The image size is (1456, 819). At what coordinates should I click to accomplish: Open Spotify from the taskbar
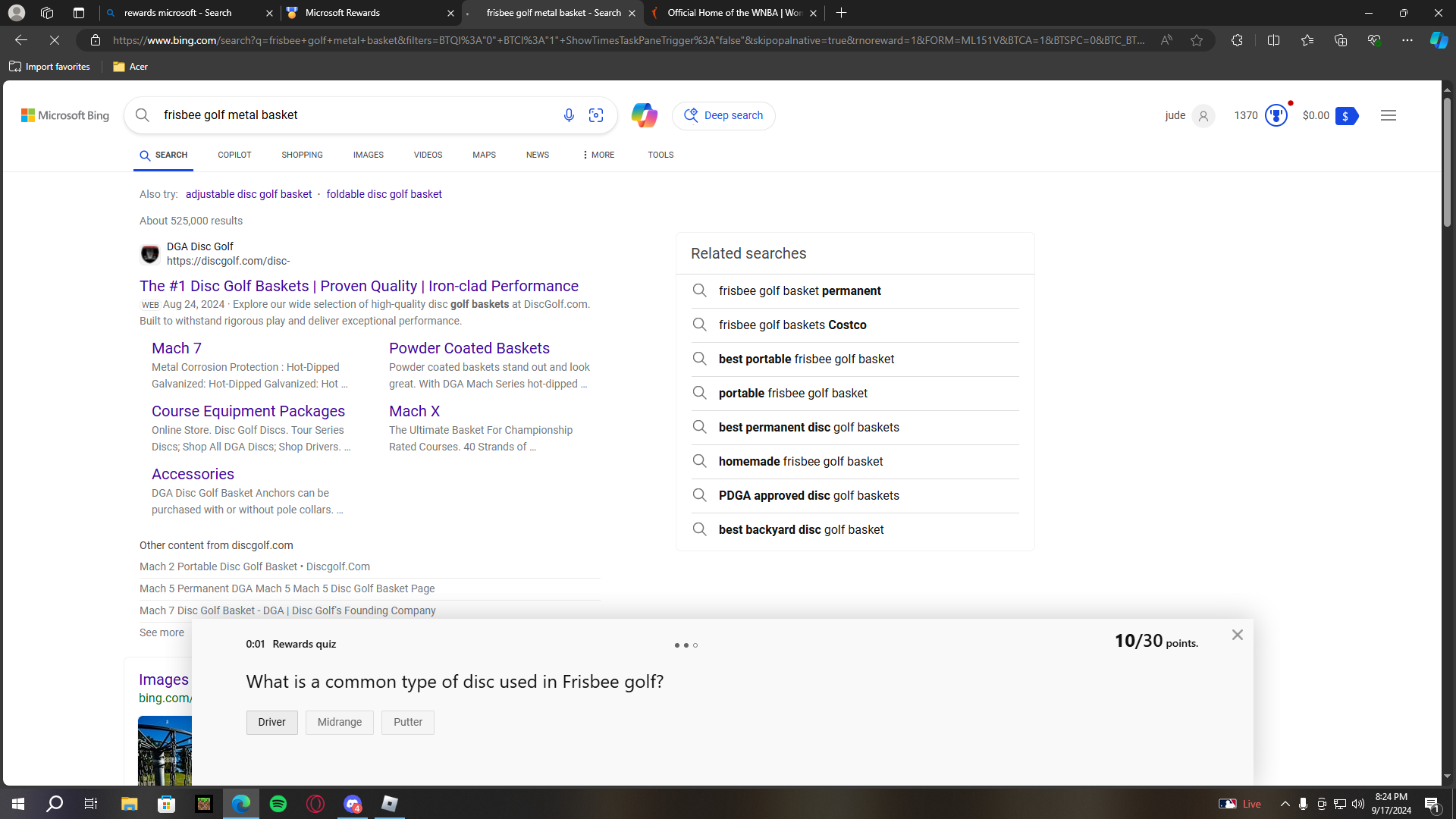pos(278,804)
